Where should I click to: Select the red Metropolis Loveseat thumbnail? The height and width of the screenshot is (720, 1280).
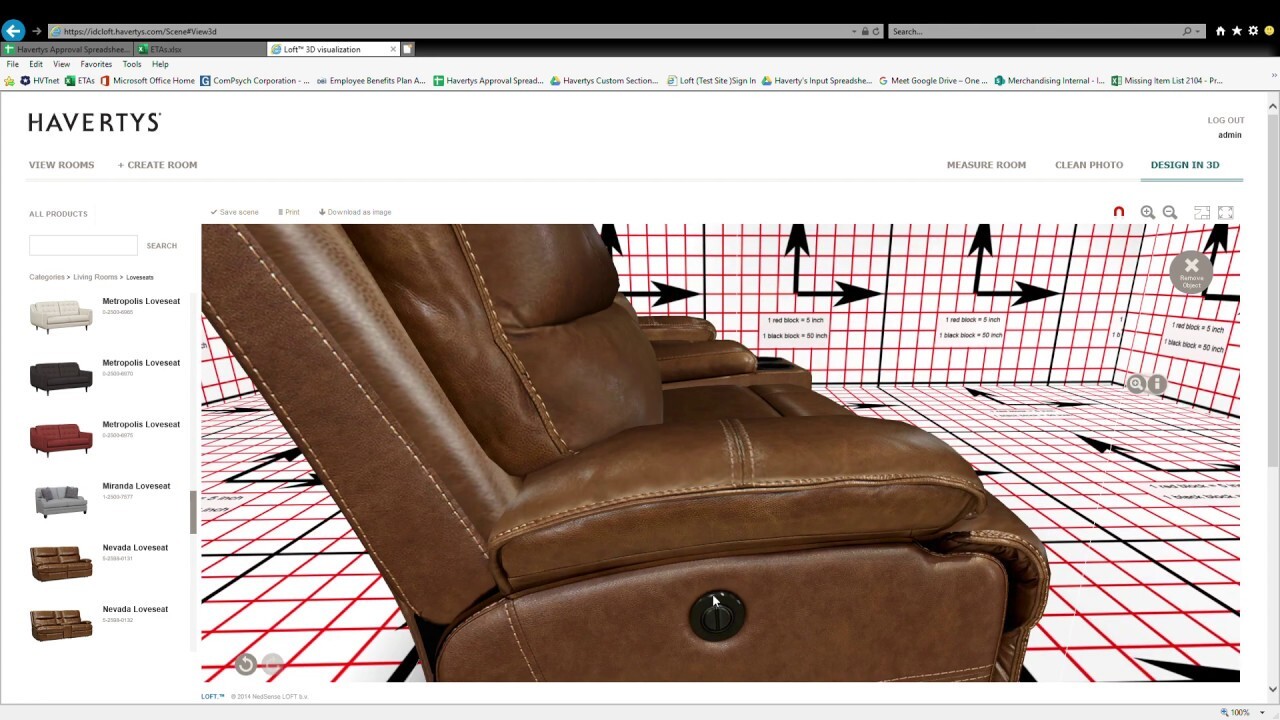click(x=61, y=439)
